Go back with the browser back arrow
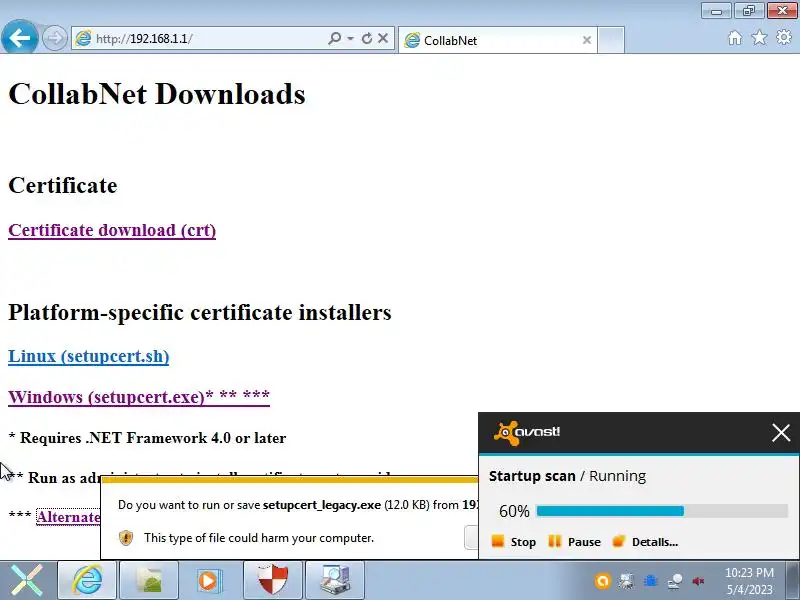The width and height of the screenshot is (800, 600). tap(19, 37)
